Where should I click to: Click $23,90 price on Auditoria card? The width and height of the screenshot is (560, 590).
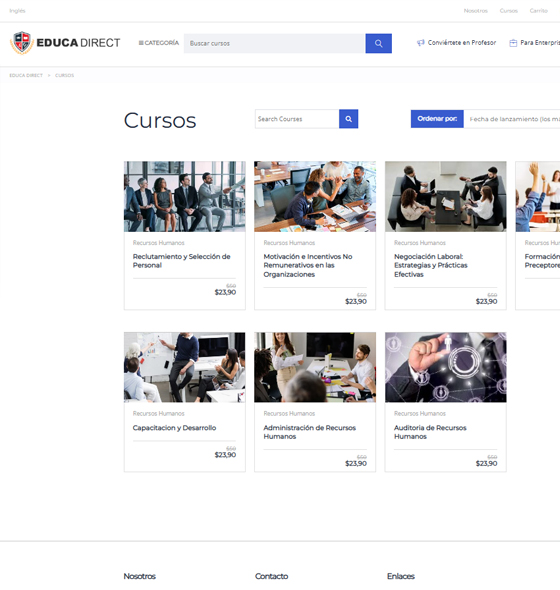click(x=486, y=464)
